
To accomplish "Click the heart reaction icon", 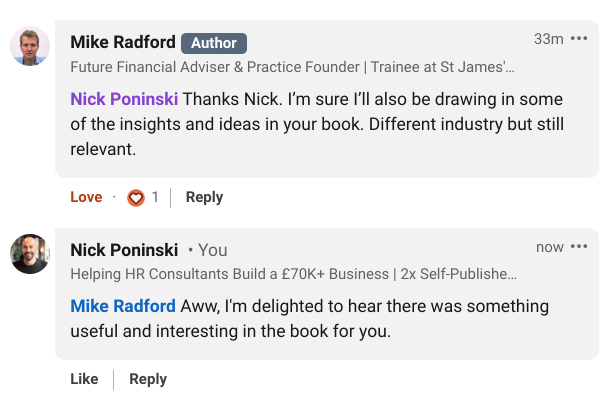I will (x=136, y=197).
